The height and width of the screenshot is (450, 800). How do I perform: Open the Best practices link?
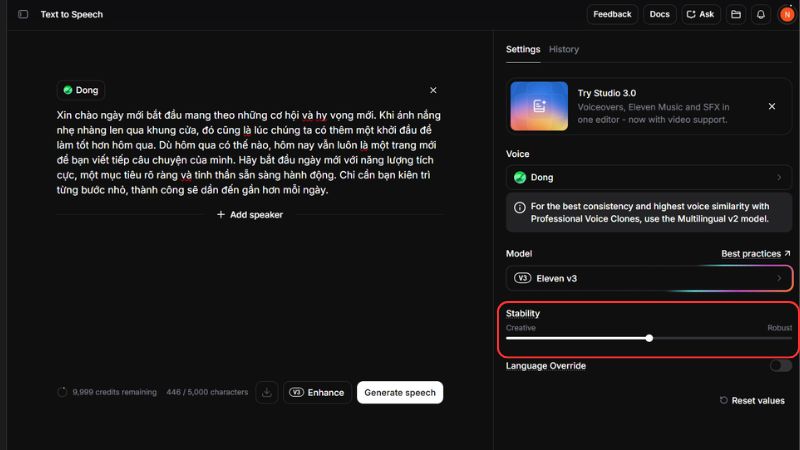[x=756, y=254]
